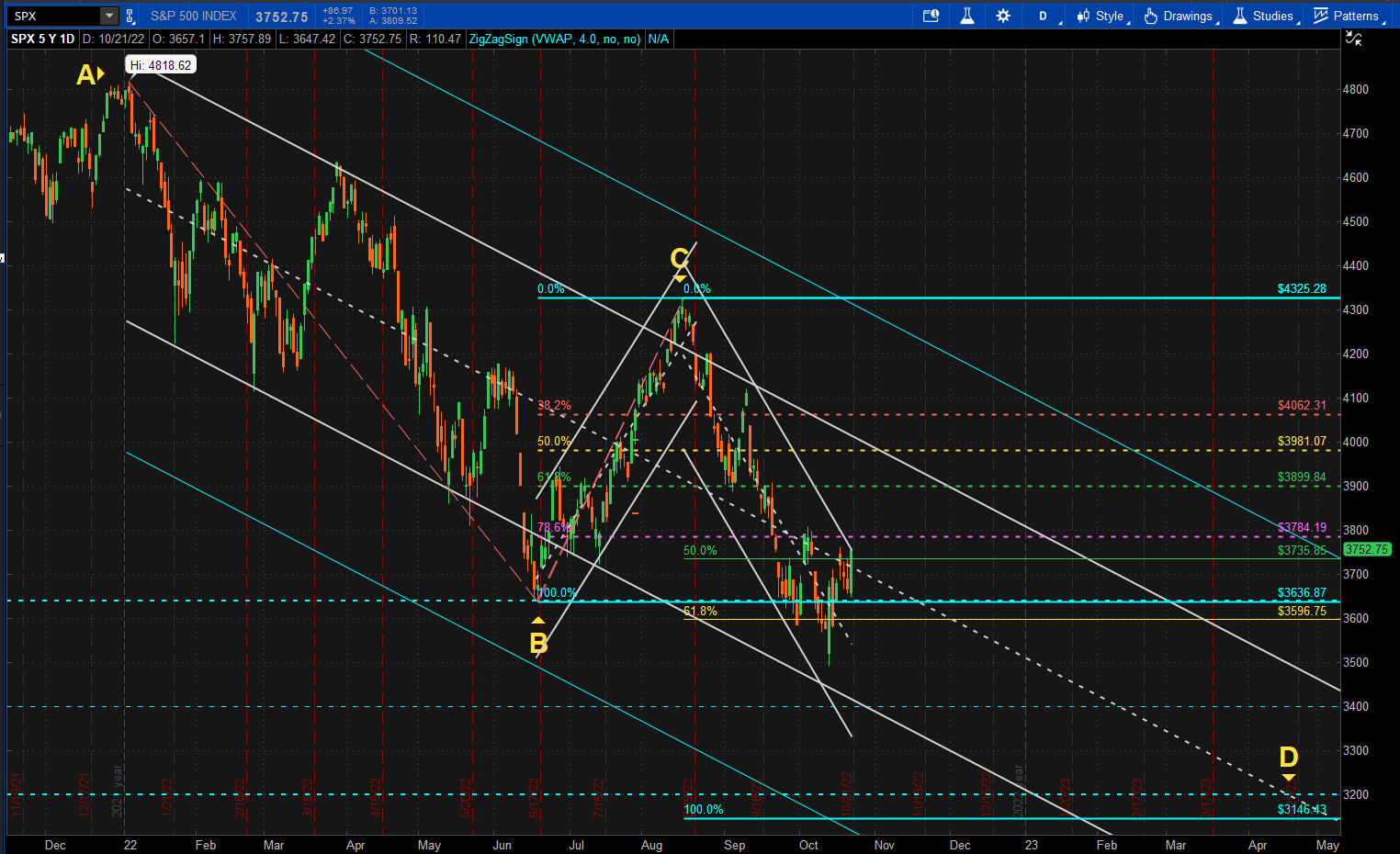The width and height of the screenshot is (1400, 854).
Task: Click the S&P 500 INDEX name
Action: (194, 16)
